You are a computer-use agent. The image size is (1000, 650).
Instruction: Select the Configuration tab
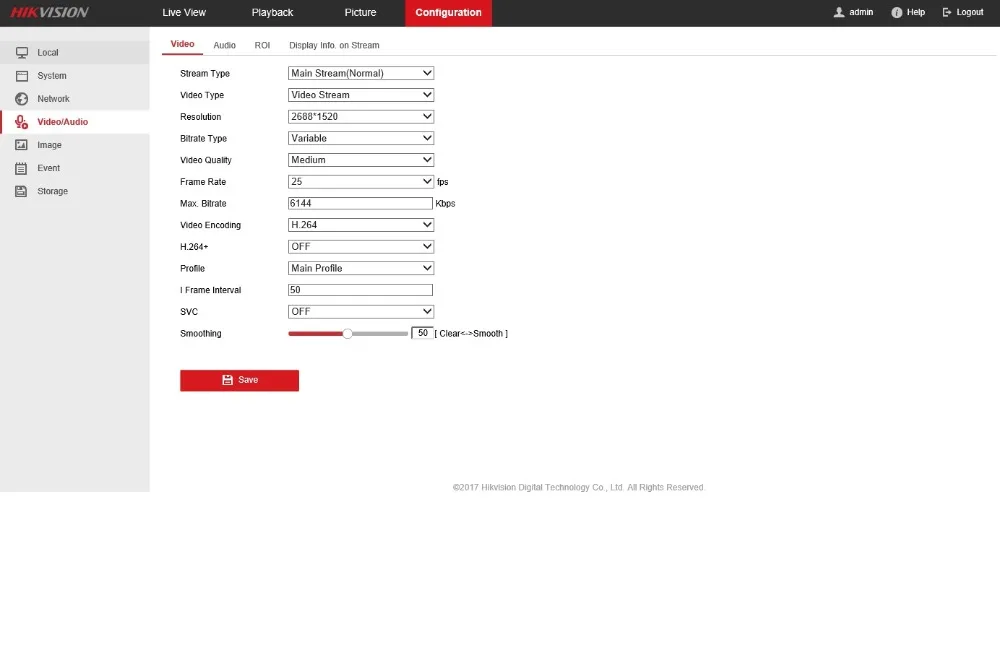click(x=448, y=13)
